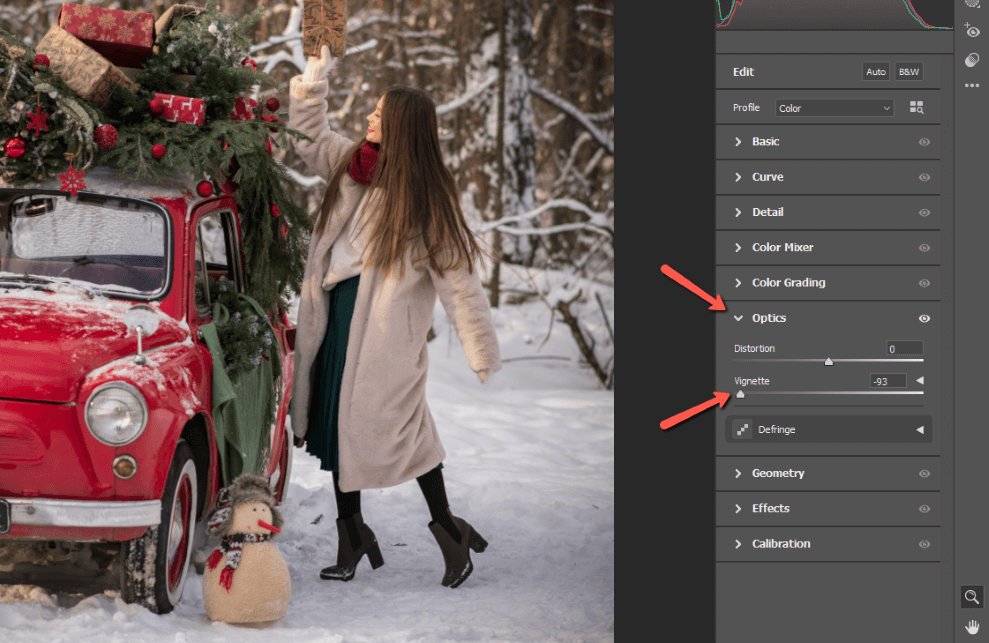Viewport: 989px width, 643px height.
Task: Expand the Color Grading chevron
Action: 738,283
